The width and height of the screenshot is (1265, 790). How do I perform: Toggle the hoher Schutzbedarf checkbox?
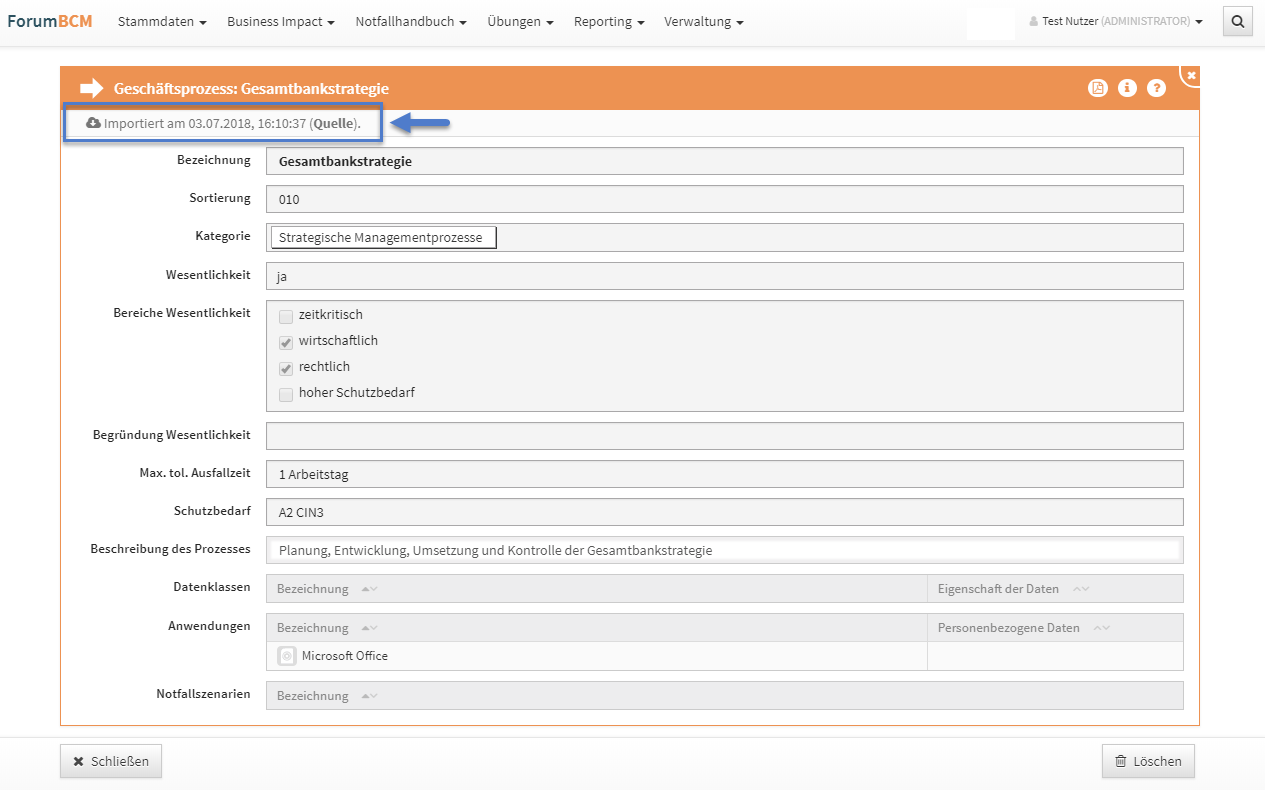286,394
